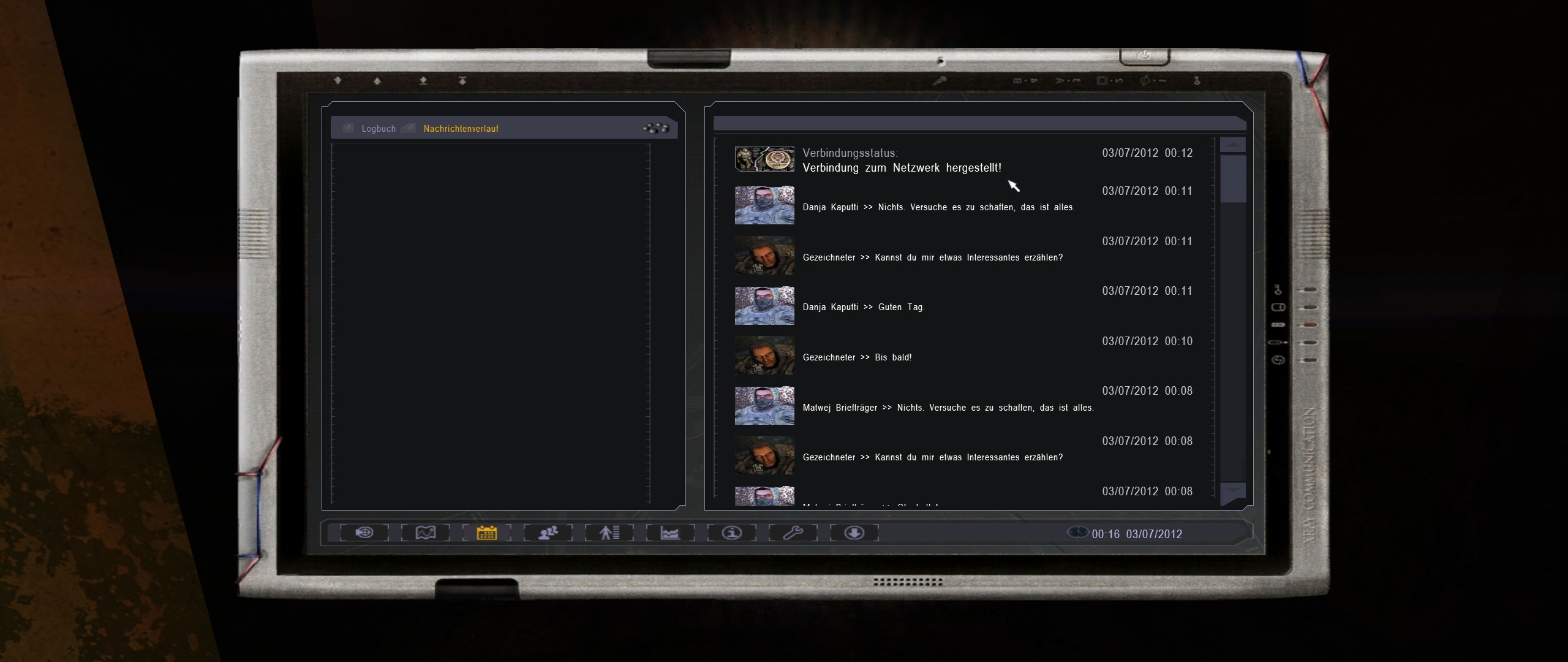Click the message list scroll-down arrow
Viewport: 1568px width, 662px height.
click(1233, 492)
